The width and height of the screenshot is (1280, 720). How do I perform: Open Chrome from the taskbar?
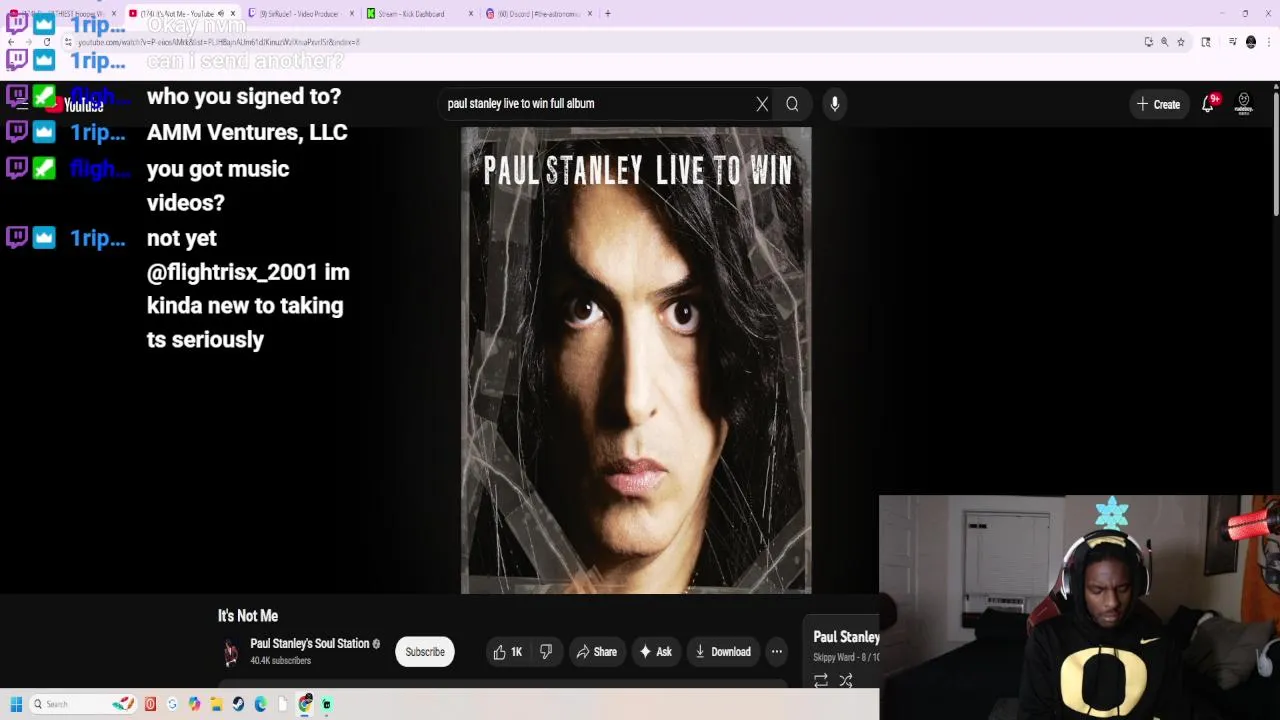pos(305,704)
